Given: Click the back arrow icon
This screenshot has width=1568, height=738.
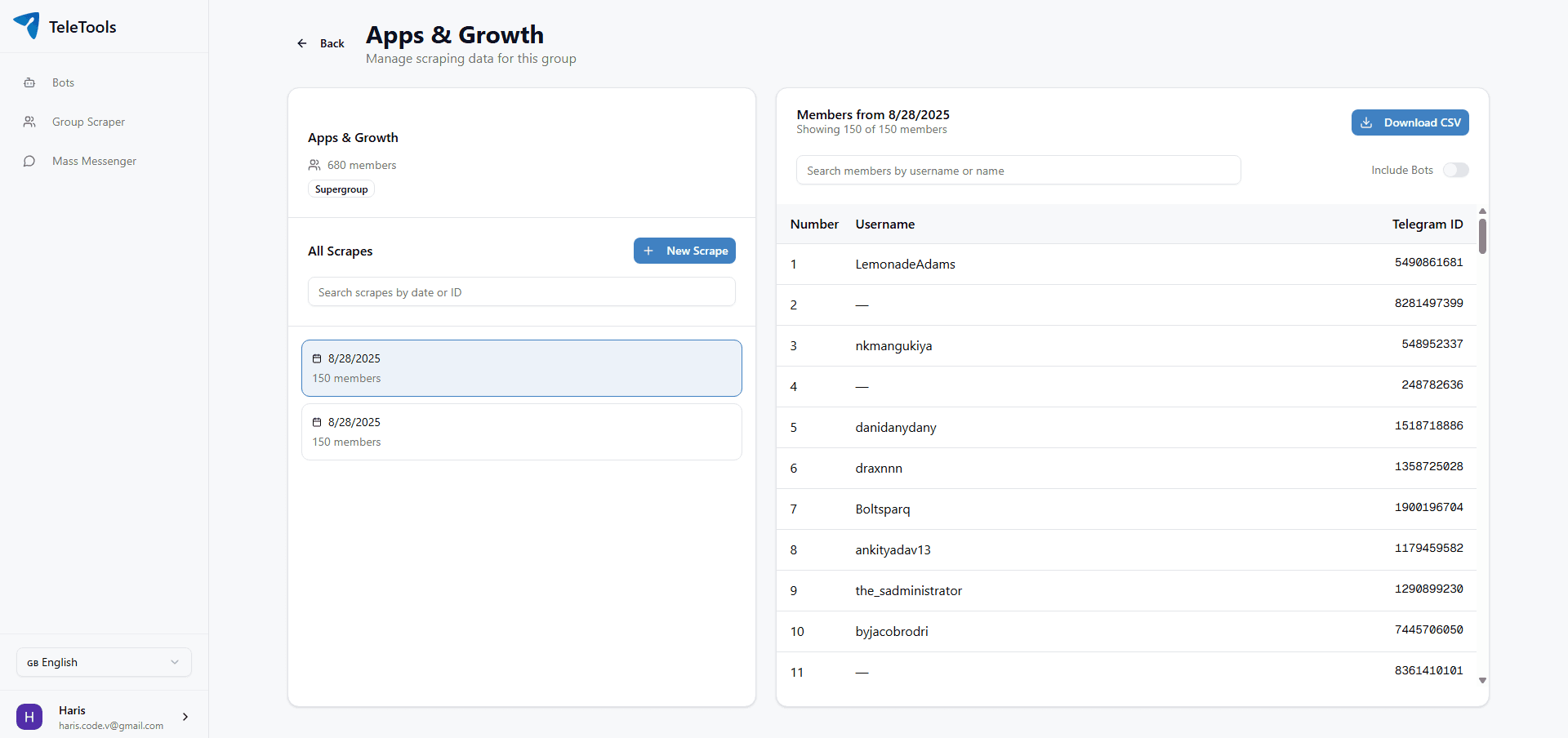Looking at the screenshot, I should click(x=302, y=43).
